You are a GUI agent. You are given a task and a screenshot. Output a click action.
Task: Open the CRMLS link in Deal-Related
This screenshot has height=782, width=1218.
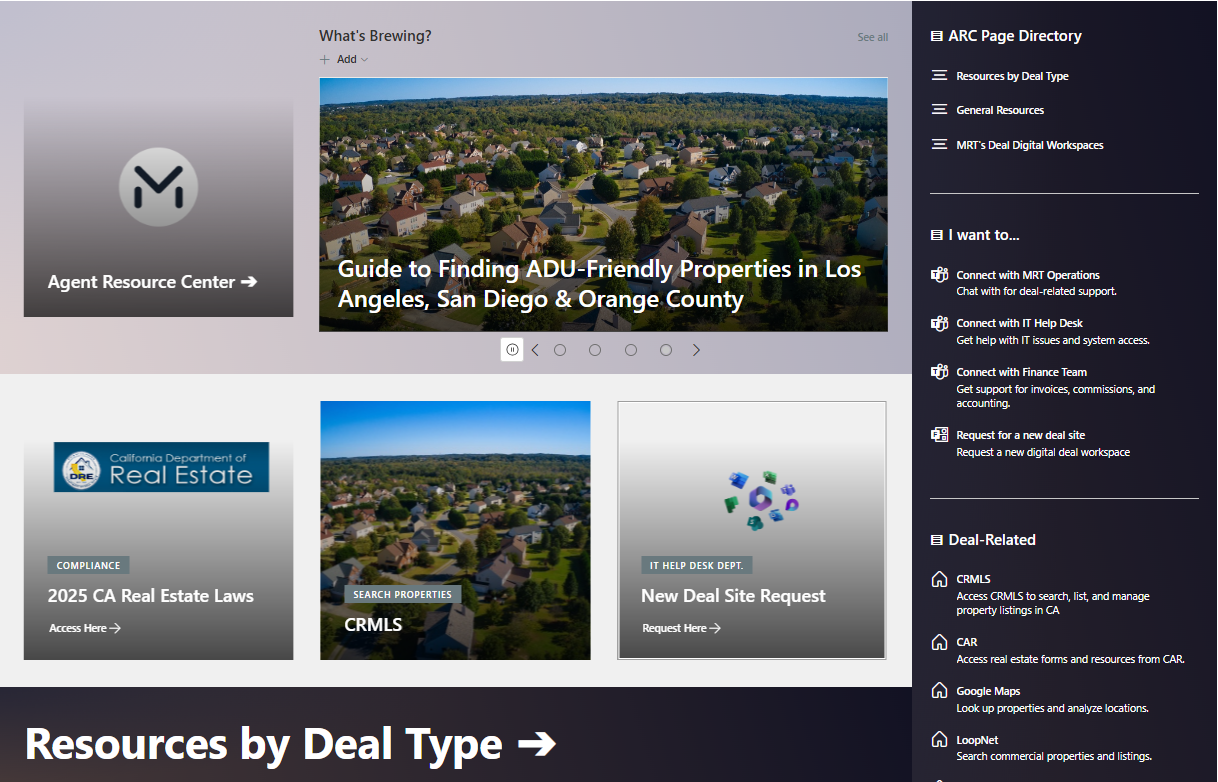pyautogui.click(x=973, y=579)
